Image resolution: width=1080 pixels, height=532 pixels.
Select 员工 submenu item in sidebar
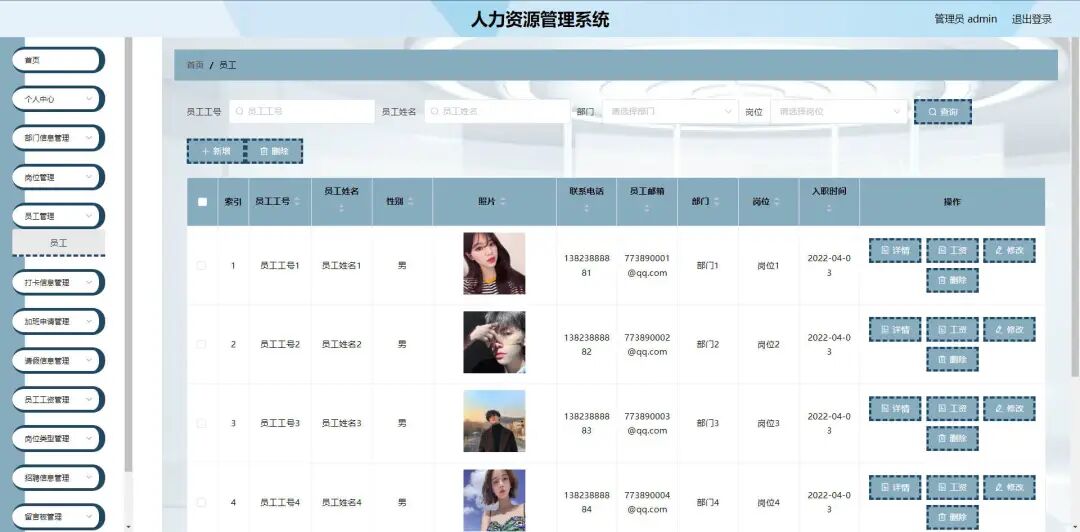(x=59, y=243)
